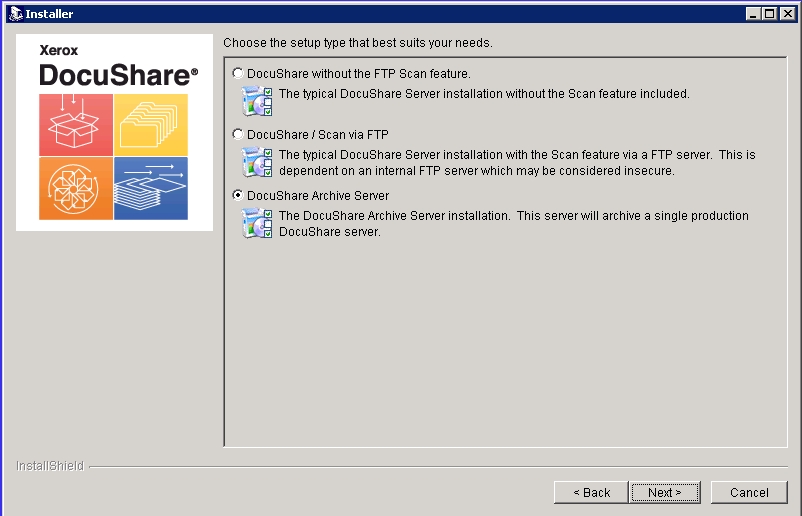This screenshot has height=516, width=802.
Task: Close the Installer window
Action: click(x=788, y=14)
